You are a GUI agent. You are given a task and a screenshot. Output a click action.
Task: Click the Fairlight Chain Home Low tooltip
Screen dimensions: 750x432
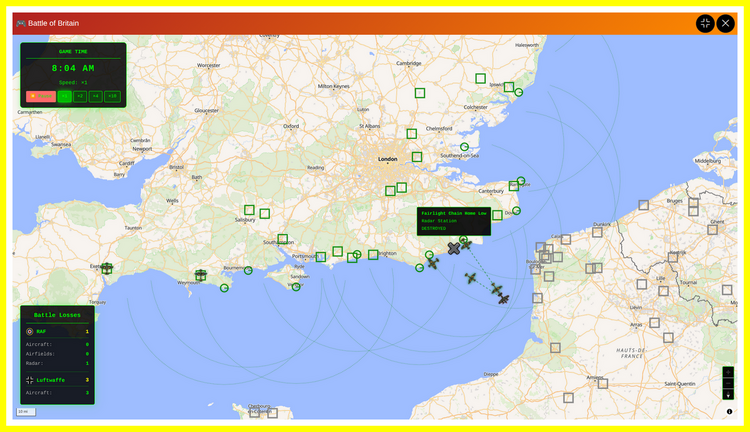pos(454,221)
